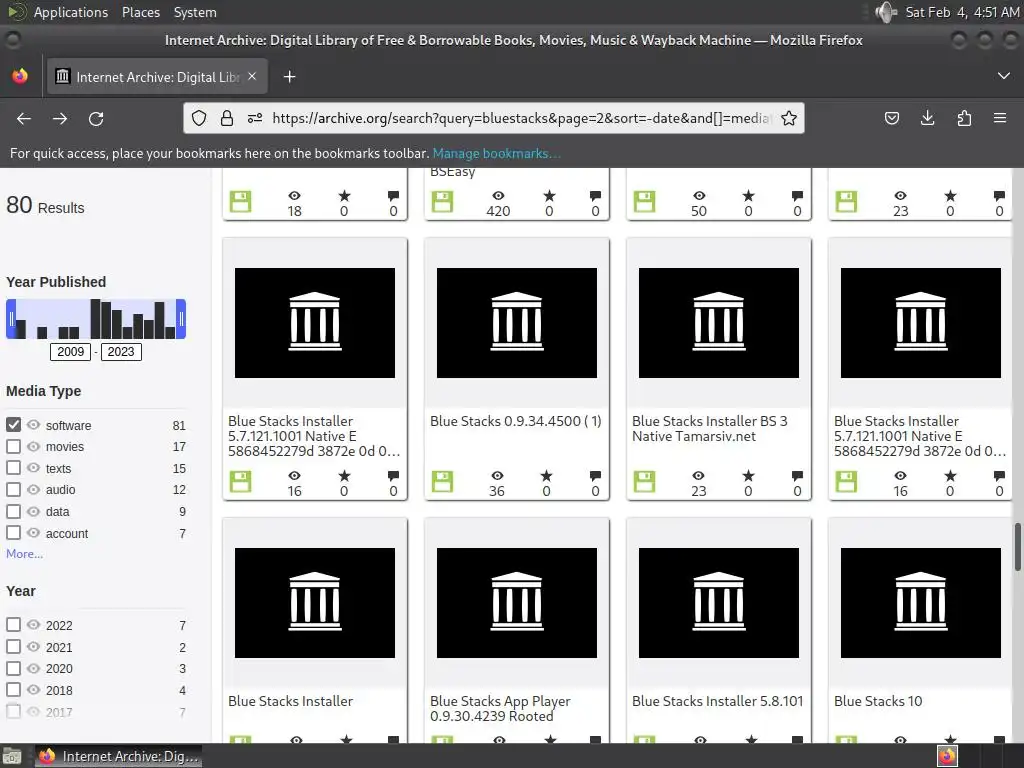
Task: Reload the current page
Action: [96, 119]
